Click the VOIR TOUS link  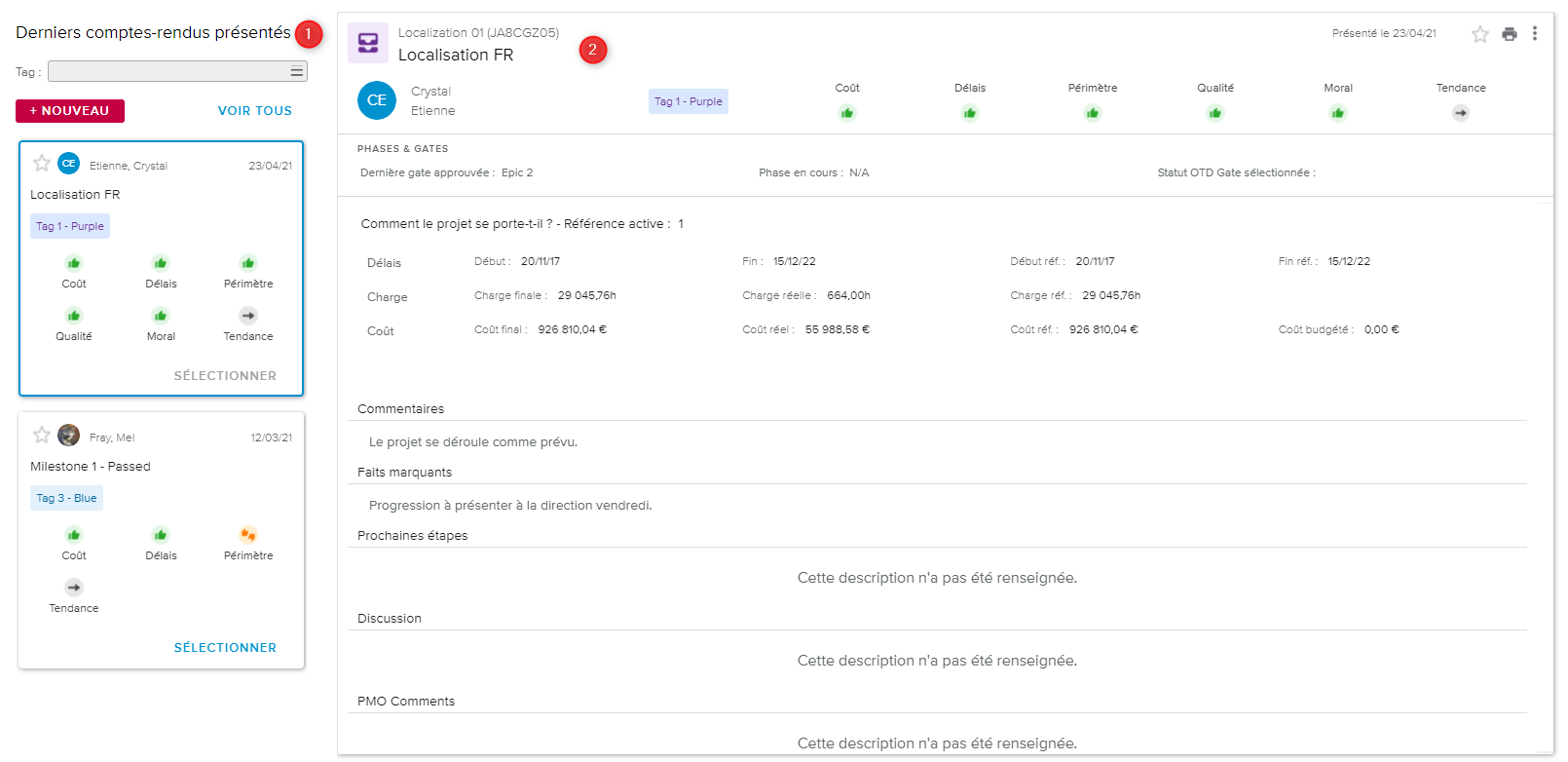click(254, 111)
